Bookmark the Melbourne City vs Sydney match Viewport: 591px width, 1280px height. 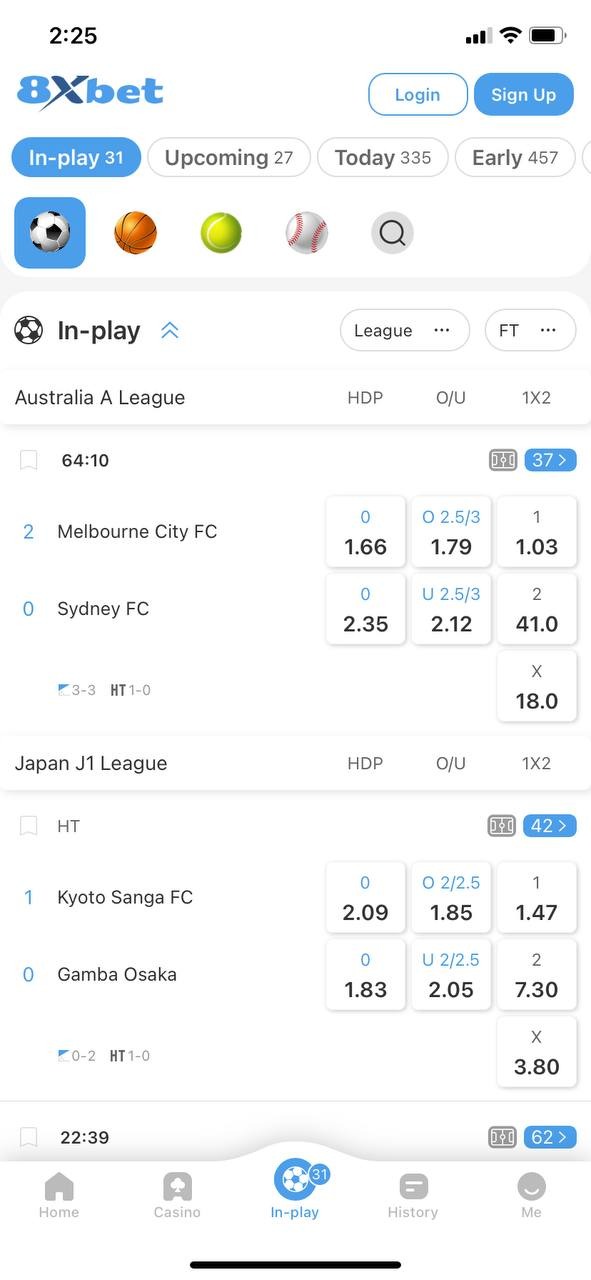(29, 460)
